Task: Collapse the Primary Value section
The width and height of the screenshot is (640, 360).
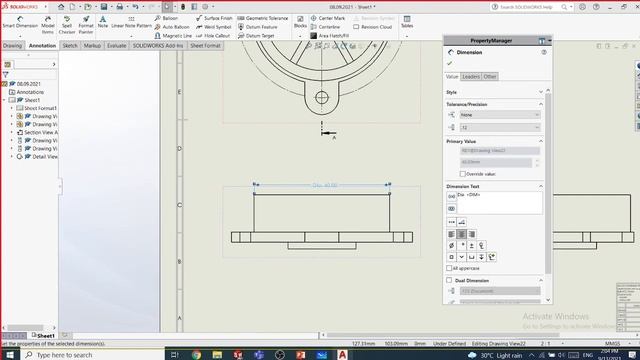Action: point(541,141)
